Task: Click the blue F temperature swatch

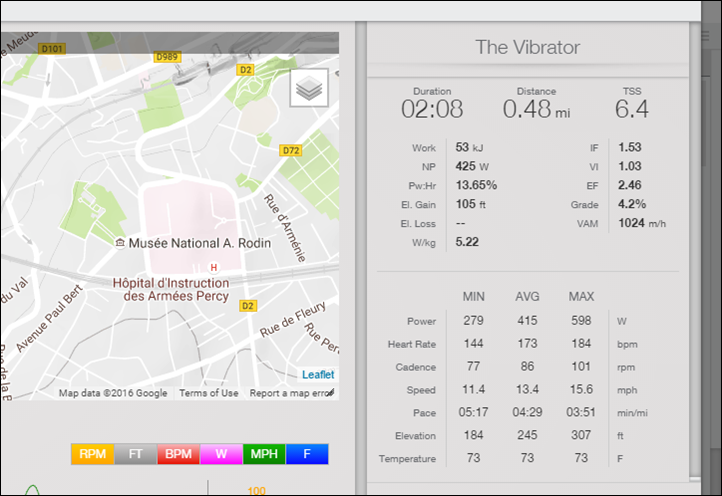Action: click(307, 454)
